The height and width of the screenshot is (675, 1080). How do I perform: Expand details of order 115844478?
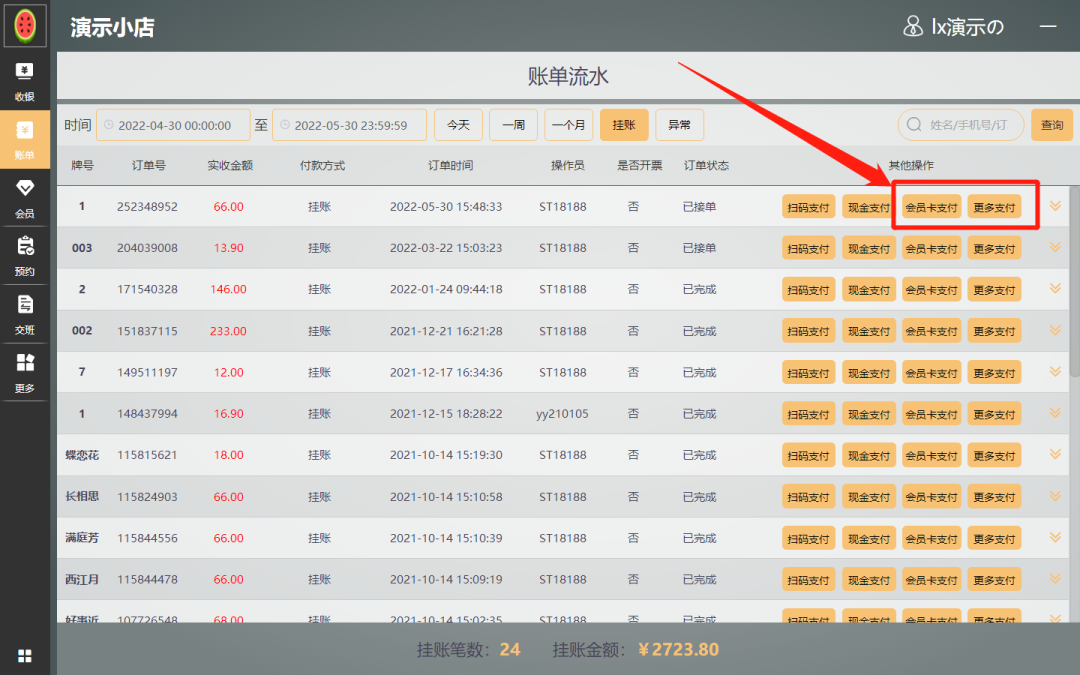click(1055, 579)
